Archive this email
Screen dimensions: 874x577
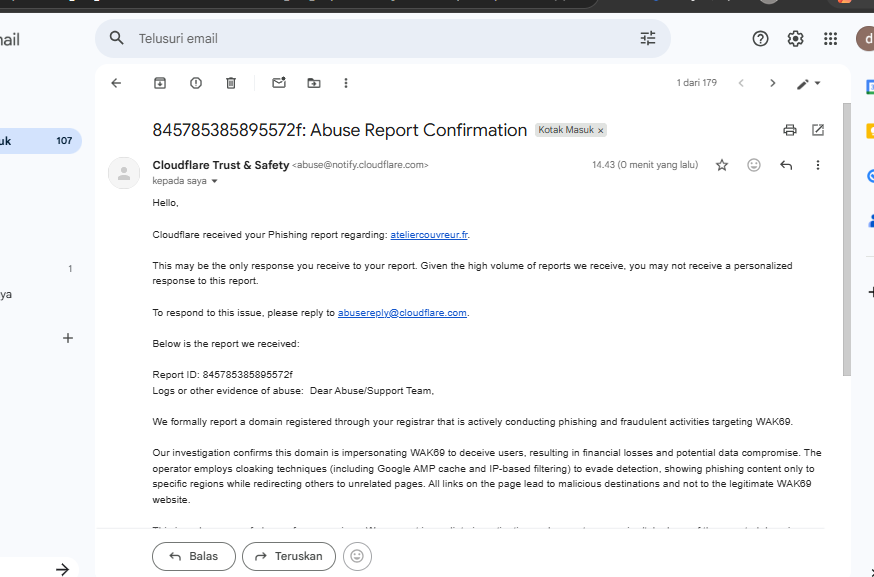pos(160,83)
